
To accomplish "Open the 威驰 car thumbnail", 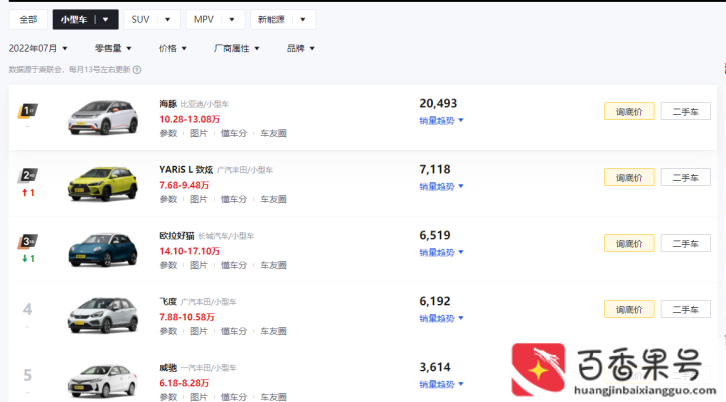I will coord(103,381).
